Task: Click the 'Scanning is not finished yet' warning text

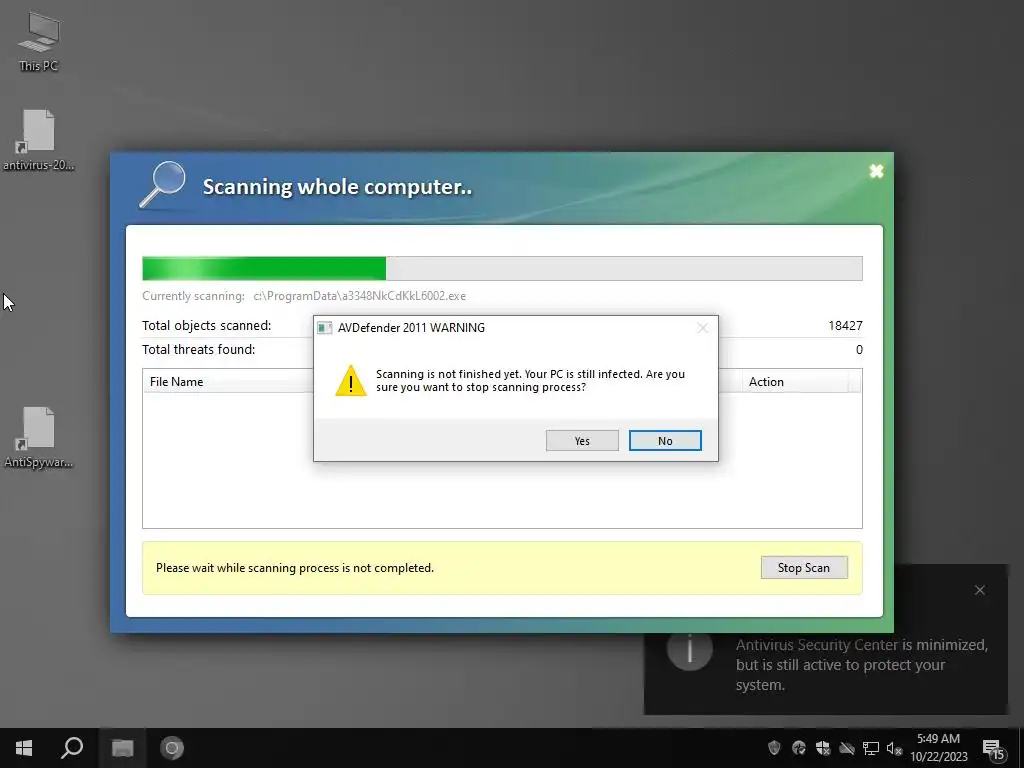Action: pyautogui.click(x=530, y=381)
